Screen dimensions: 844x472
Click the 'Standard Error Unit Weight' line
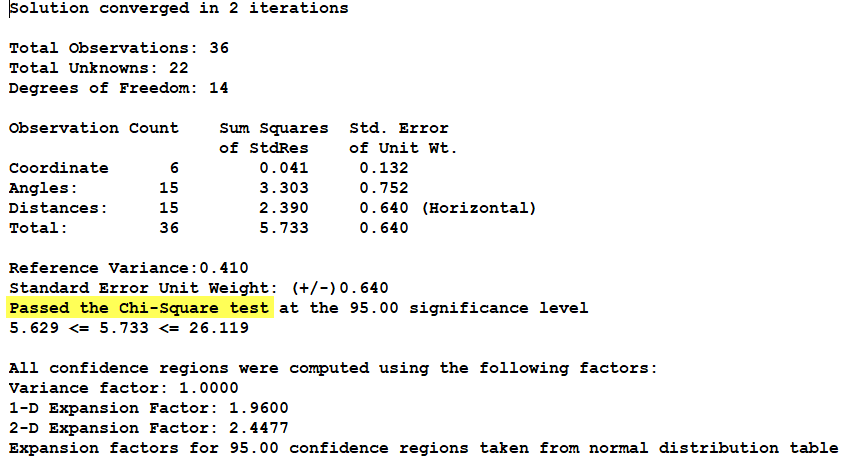[199, 288]
